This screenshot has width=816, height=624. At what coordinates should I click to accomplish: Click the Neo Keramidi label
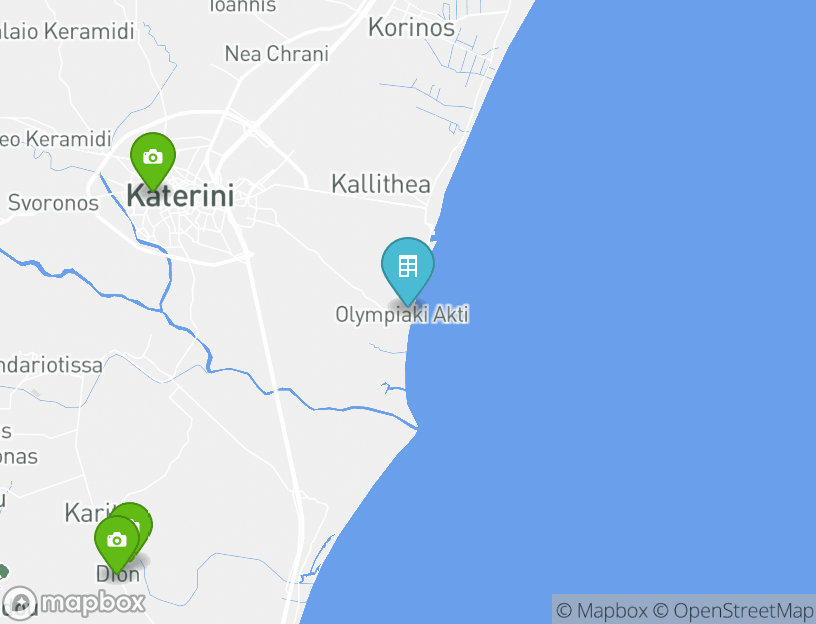[x=55, y=139]
